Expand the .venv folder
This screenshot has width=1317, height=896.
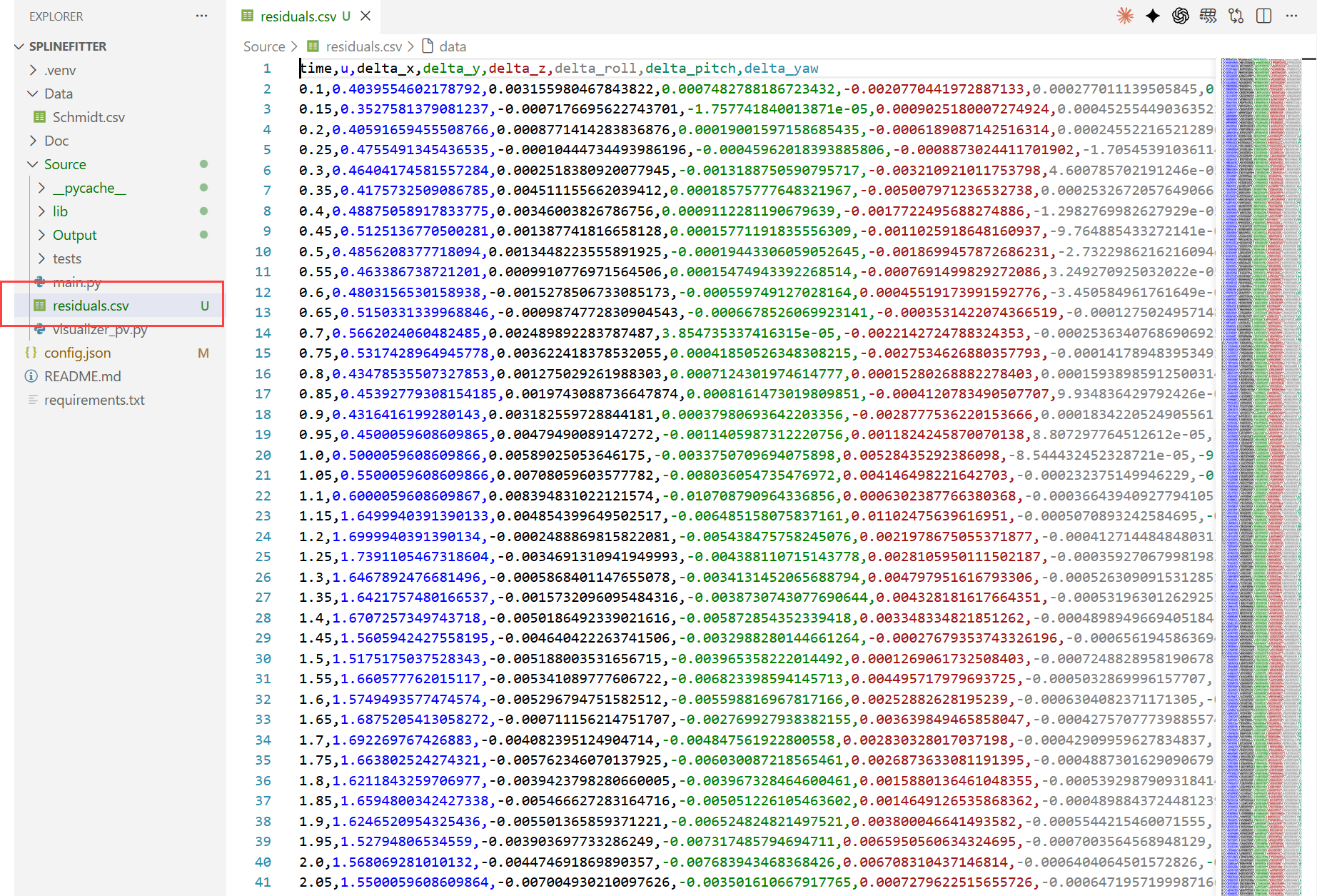59,70
